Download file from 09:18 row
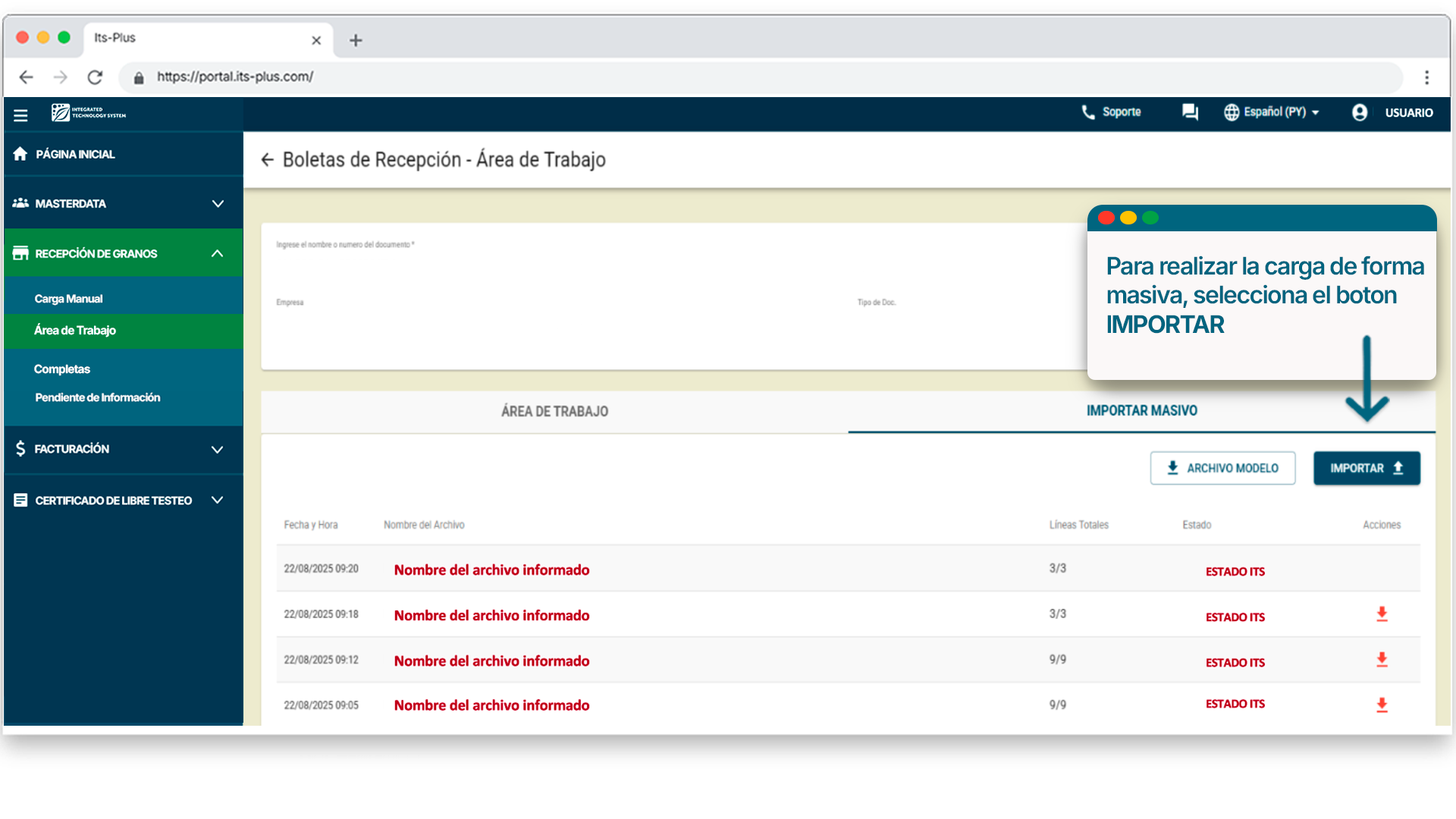1456x819 pixels. click(x=1382, y=614)
